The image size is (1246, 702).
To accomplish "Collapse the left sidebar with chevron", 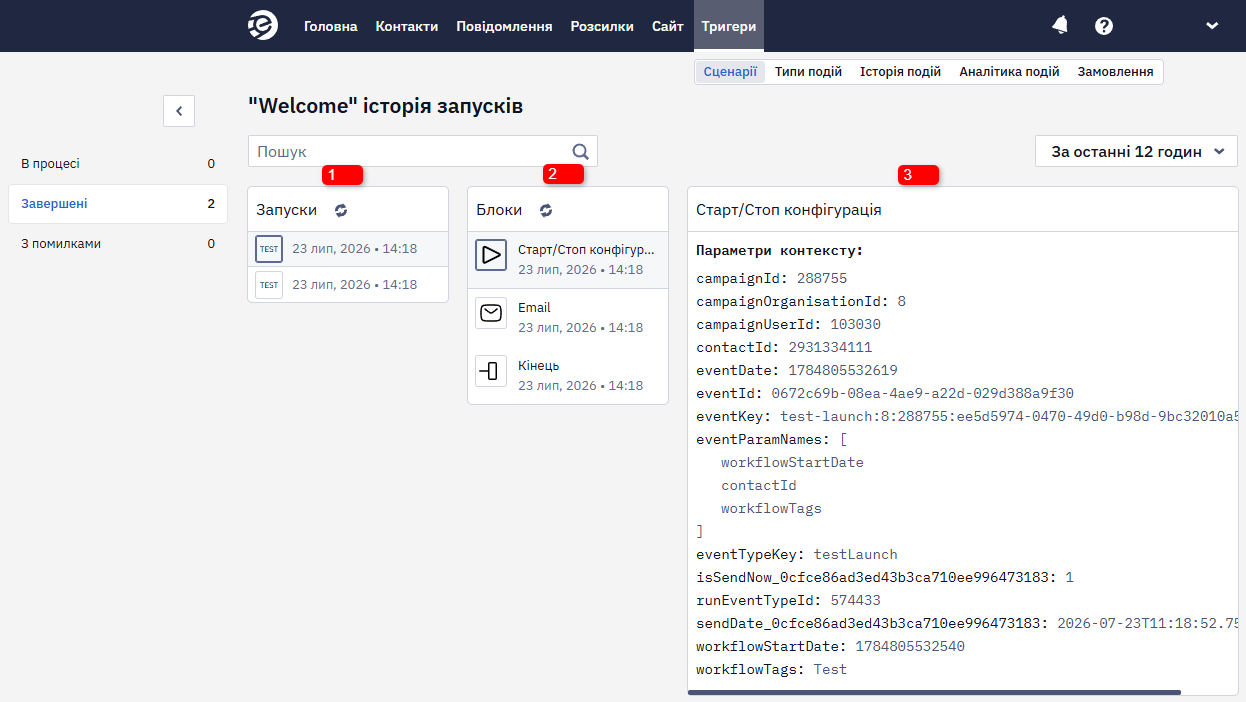I will coord(179,111).
